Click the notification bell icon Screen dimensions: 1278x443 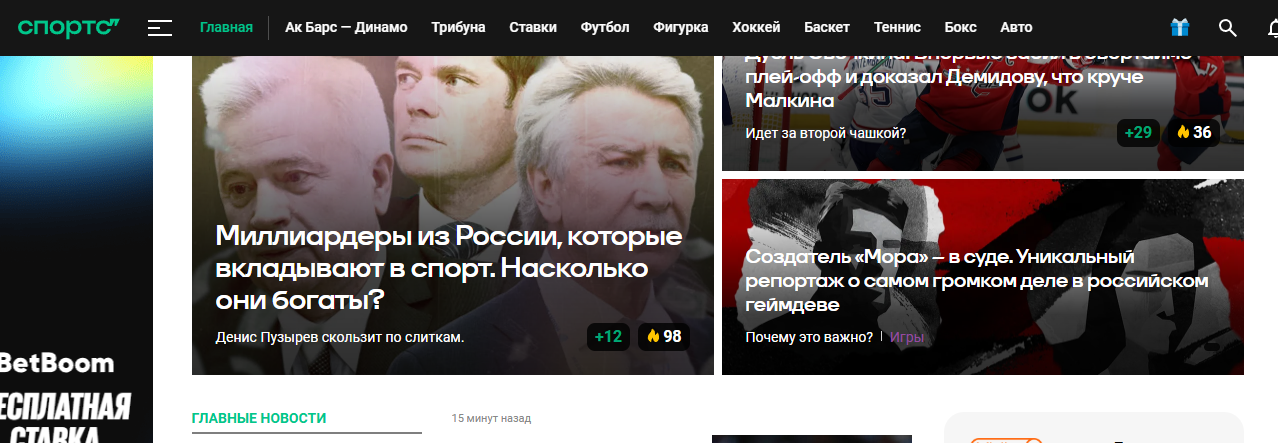[1271, 27]
